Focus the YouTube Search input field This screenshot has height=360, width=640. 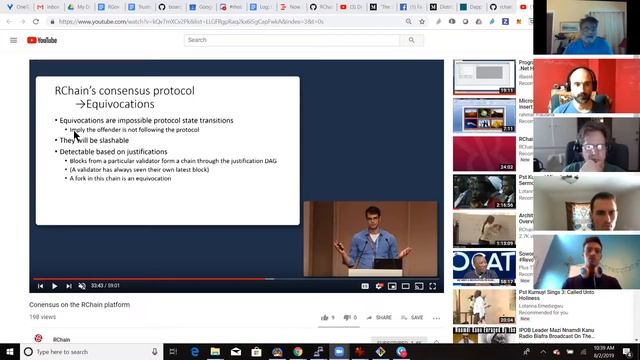[291, 40]
